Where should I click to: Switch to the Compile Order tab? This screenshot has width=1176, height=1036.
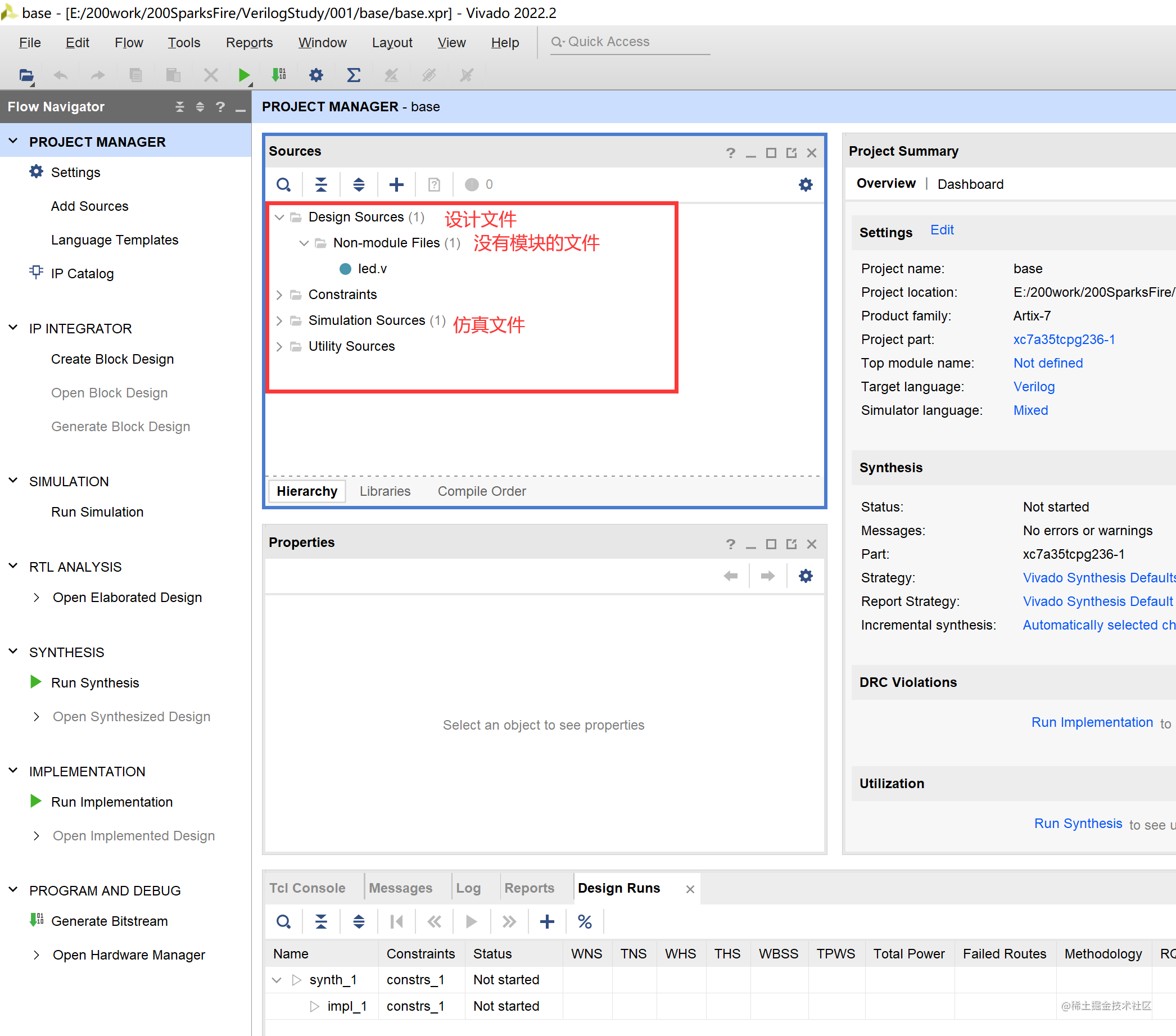[482, 491]
